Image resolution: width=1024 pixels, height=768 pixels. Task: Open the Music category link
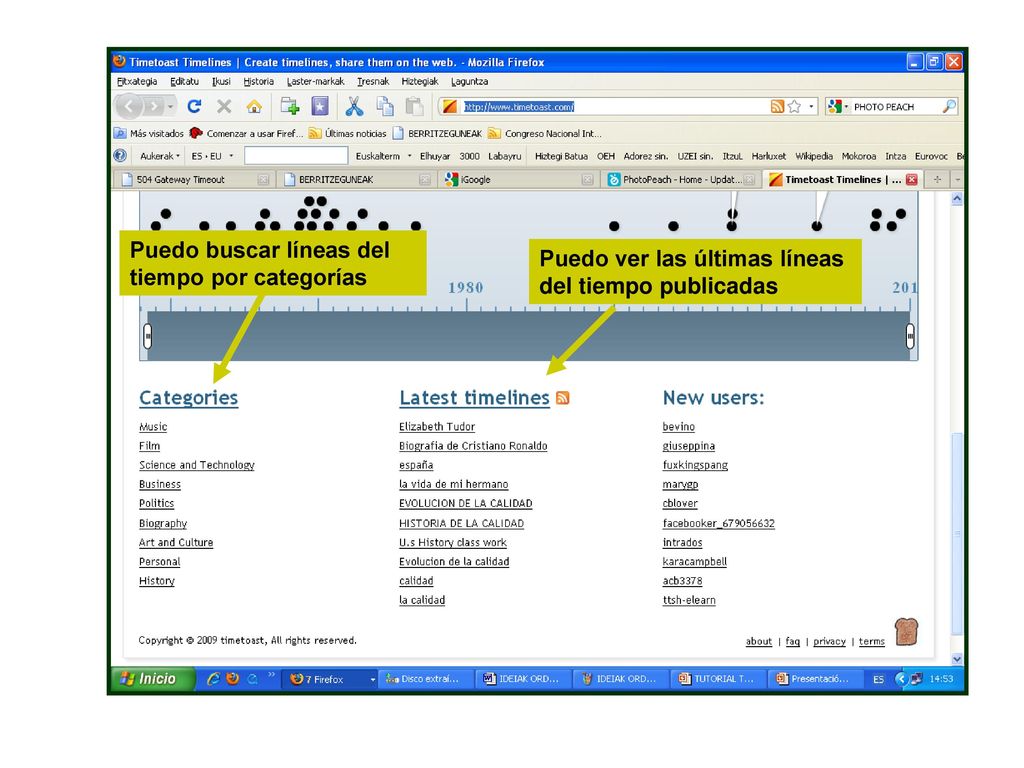[153, 426]
